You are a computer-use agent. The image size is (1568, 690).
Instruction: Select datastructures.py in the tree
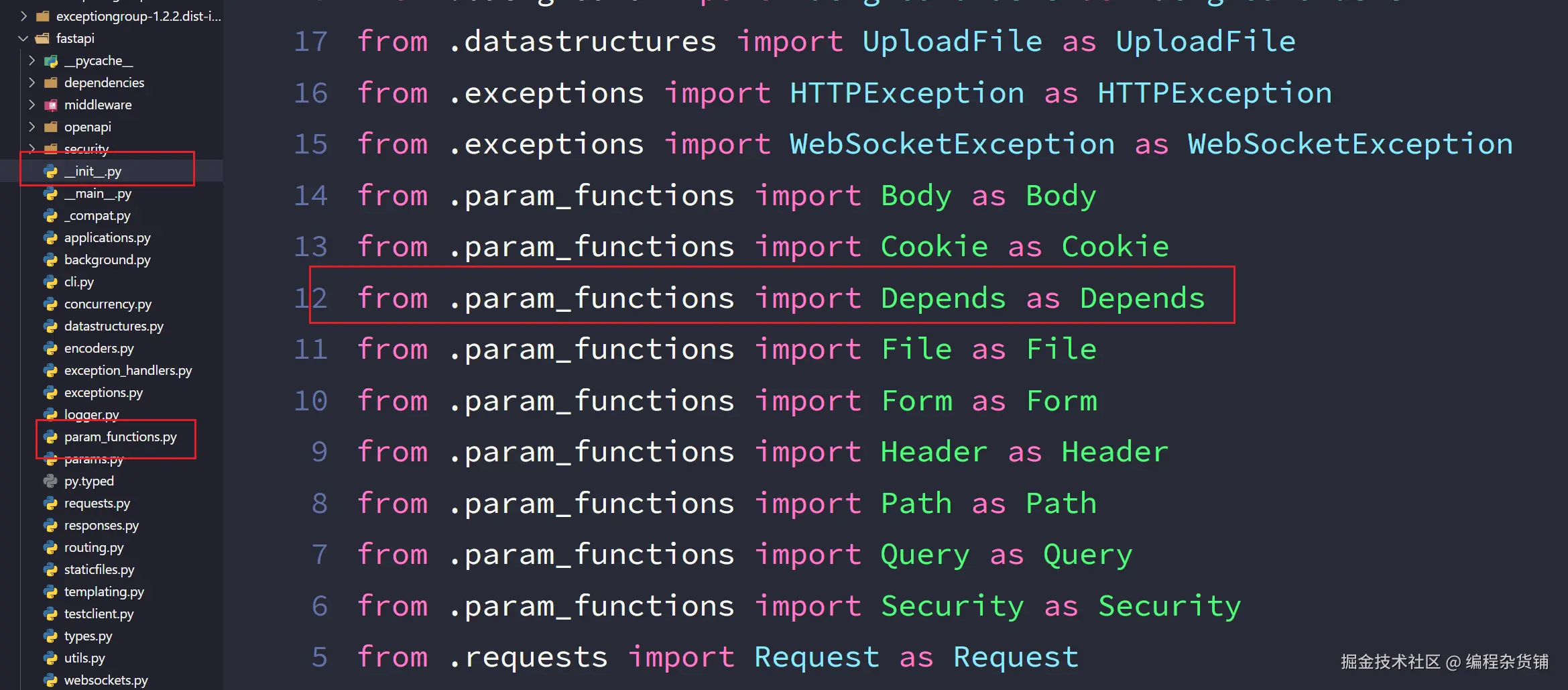pyautogui.click(x=113, y=326)
